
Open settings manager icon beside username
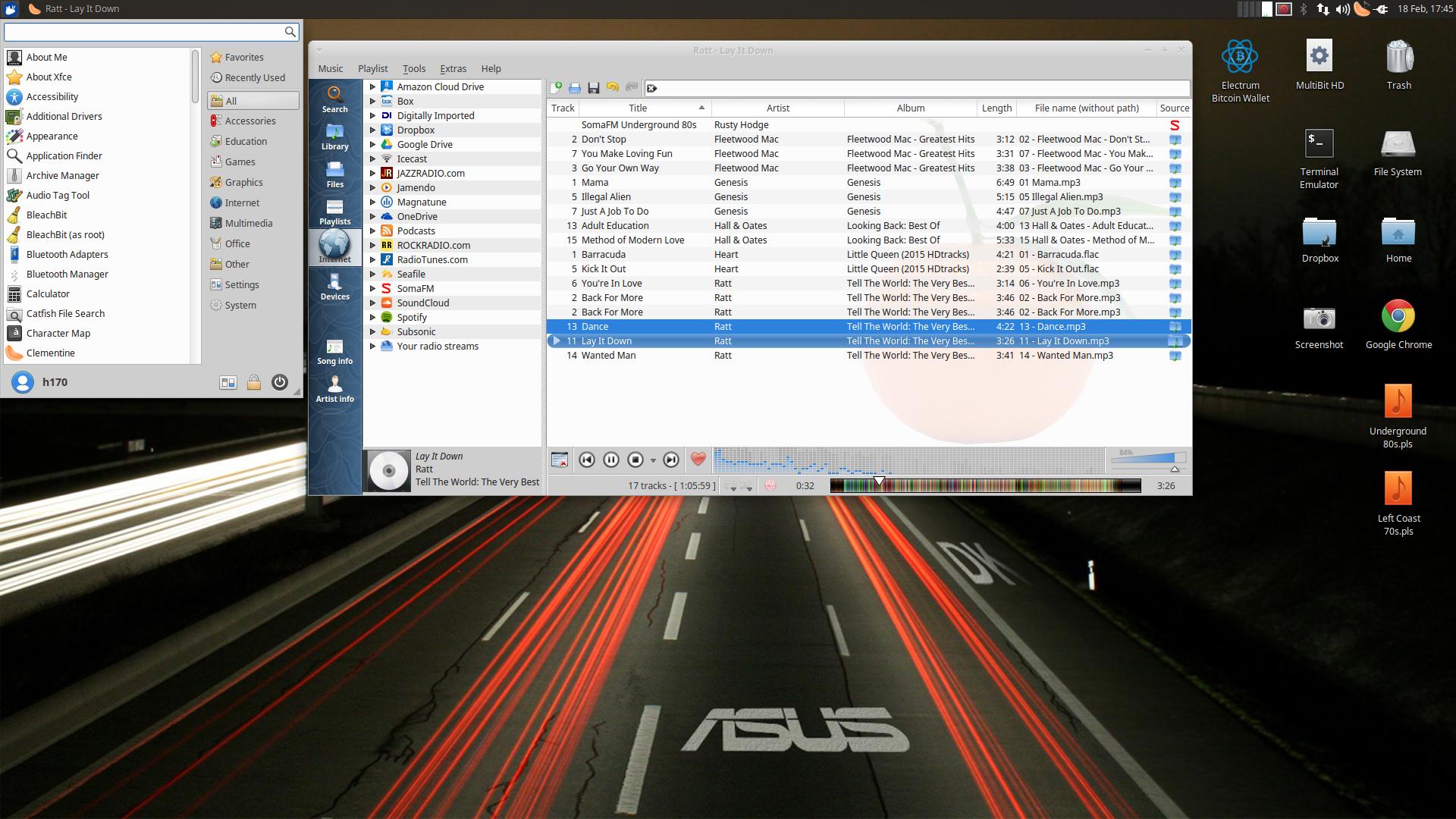click(228, 382)
